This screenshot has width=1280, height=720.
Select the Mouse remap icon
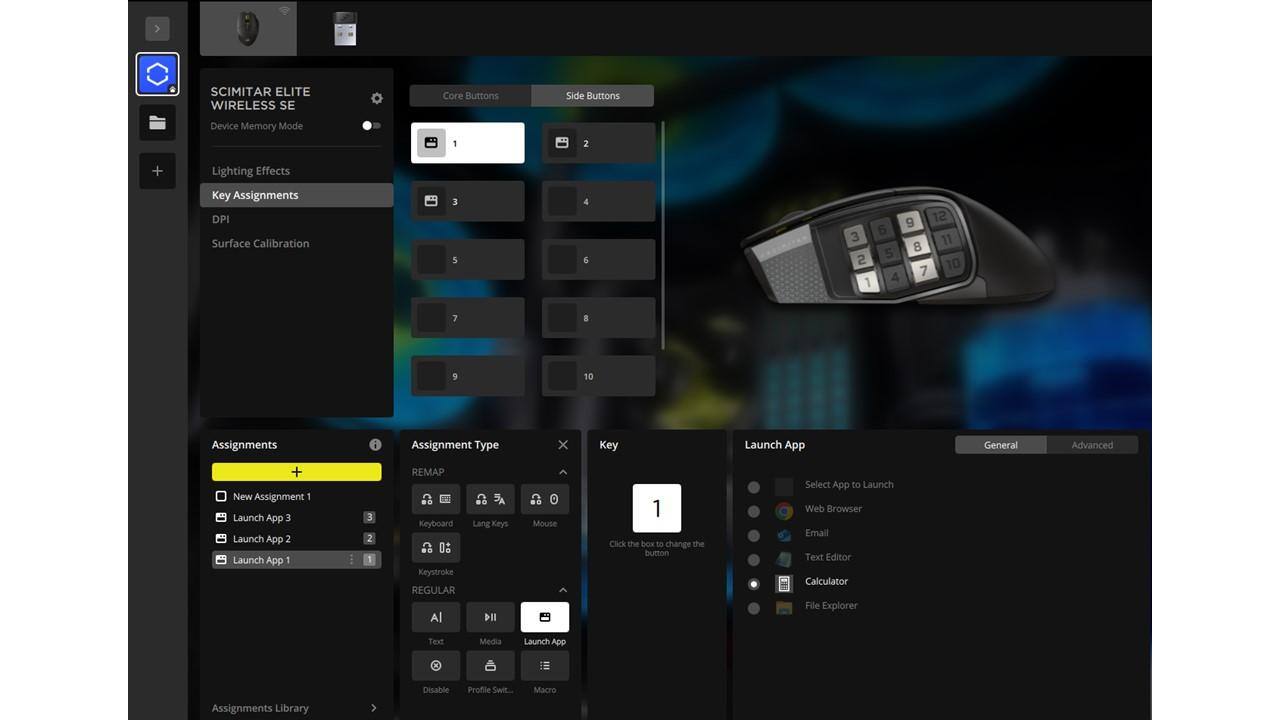pos(545,499)
